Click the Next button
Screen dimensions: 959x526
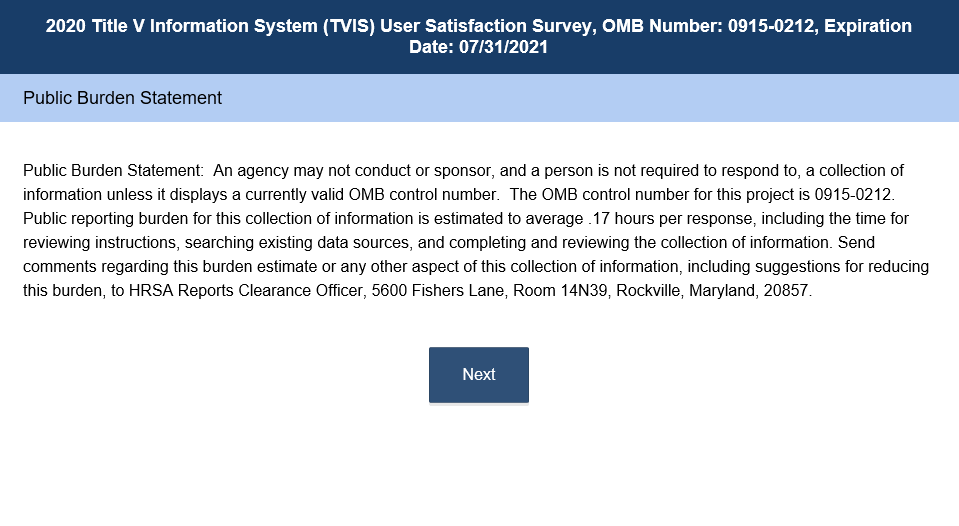click(478, 375)
